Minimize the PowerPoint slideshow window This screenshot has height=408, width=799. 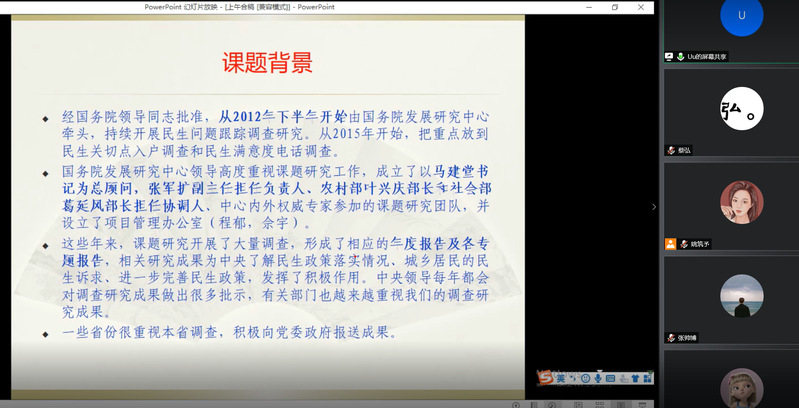click(x=588, y=7)
